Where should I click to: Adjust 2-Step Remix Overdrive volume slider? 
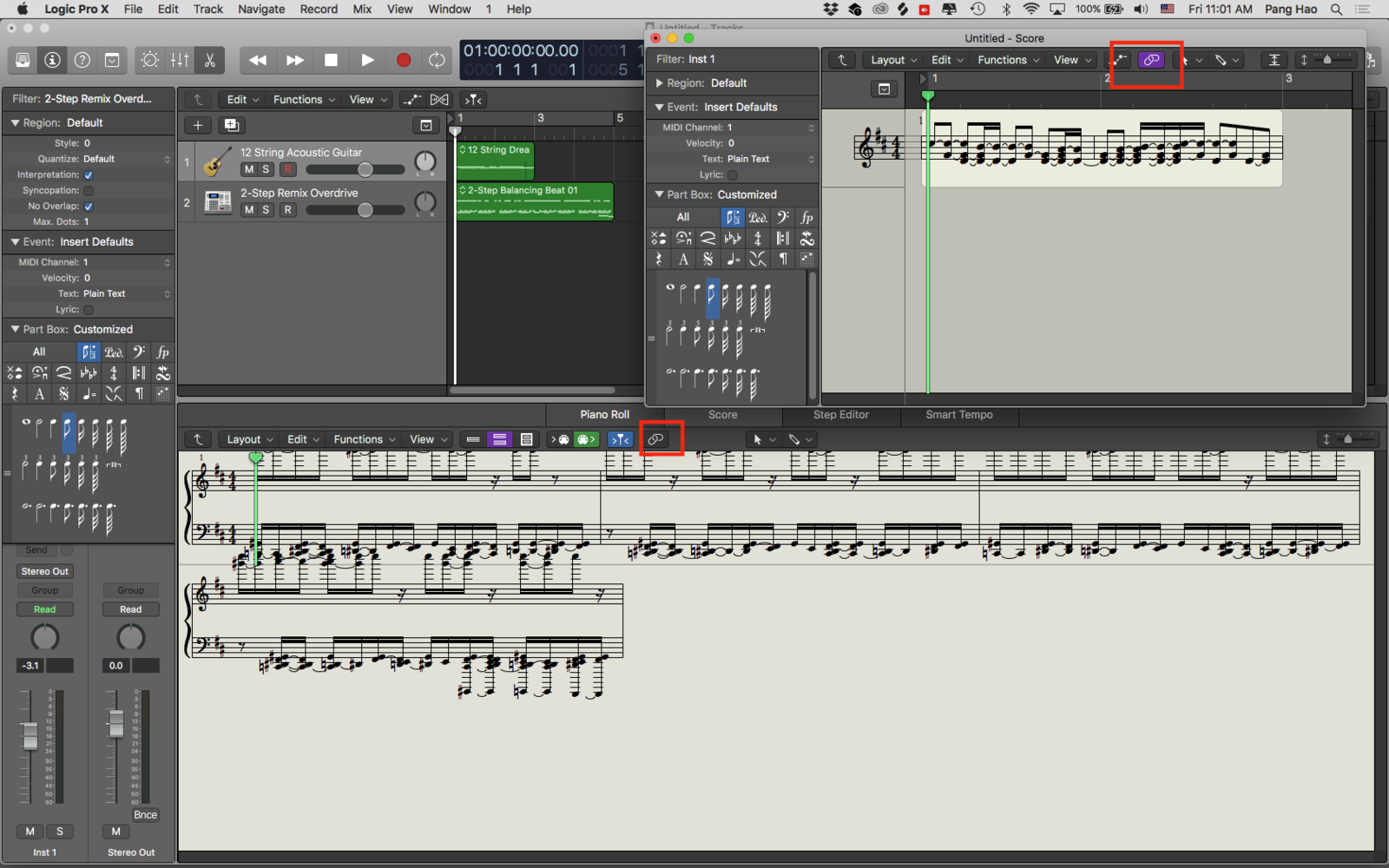click(356, 210)
